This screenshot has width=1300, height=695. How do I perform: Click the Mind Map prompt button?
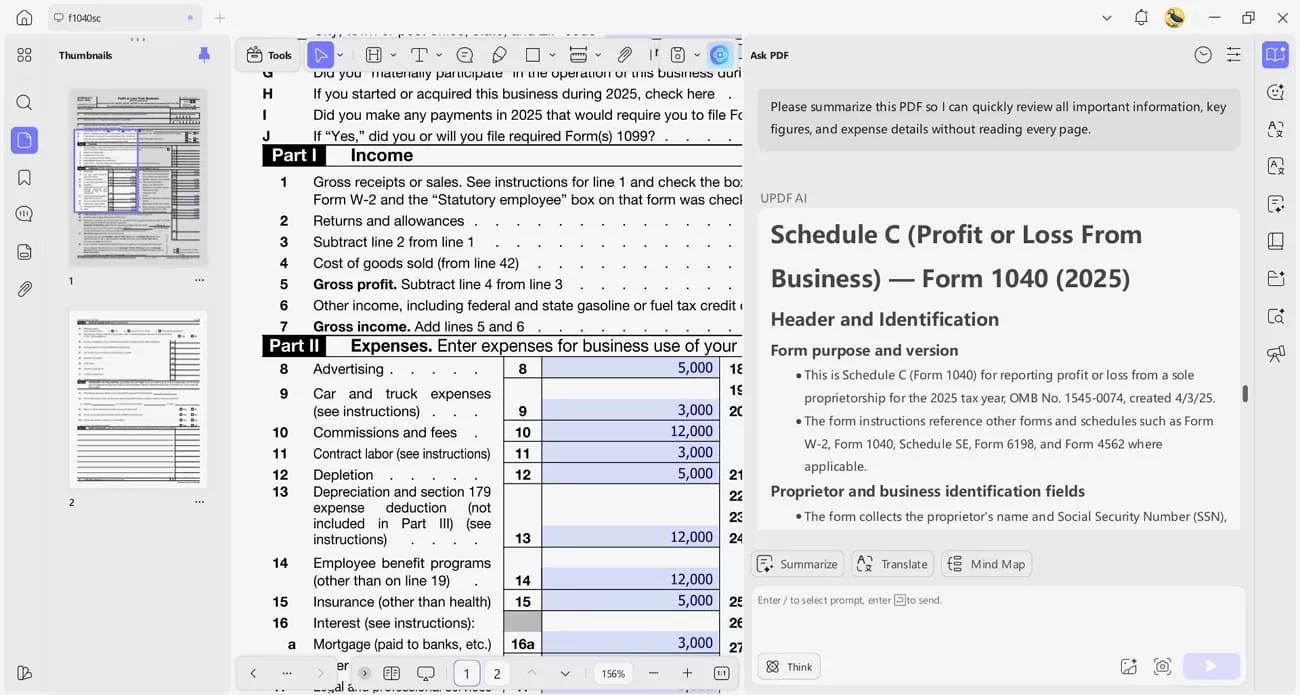tap(987, 564)
